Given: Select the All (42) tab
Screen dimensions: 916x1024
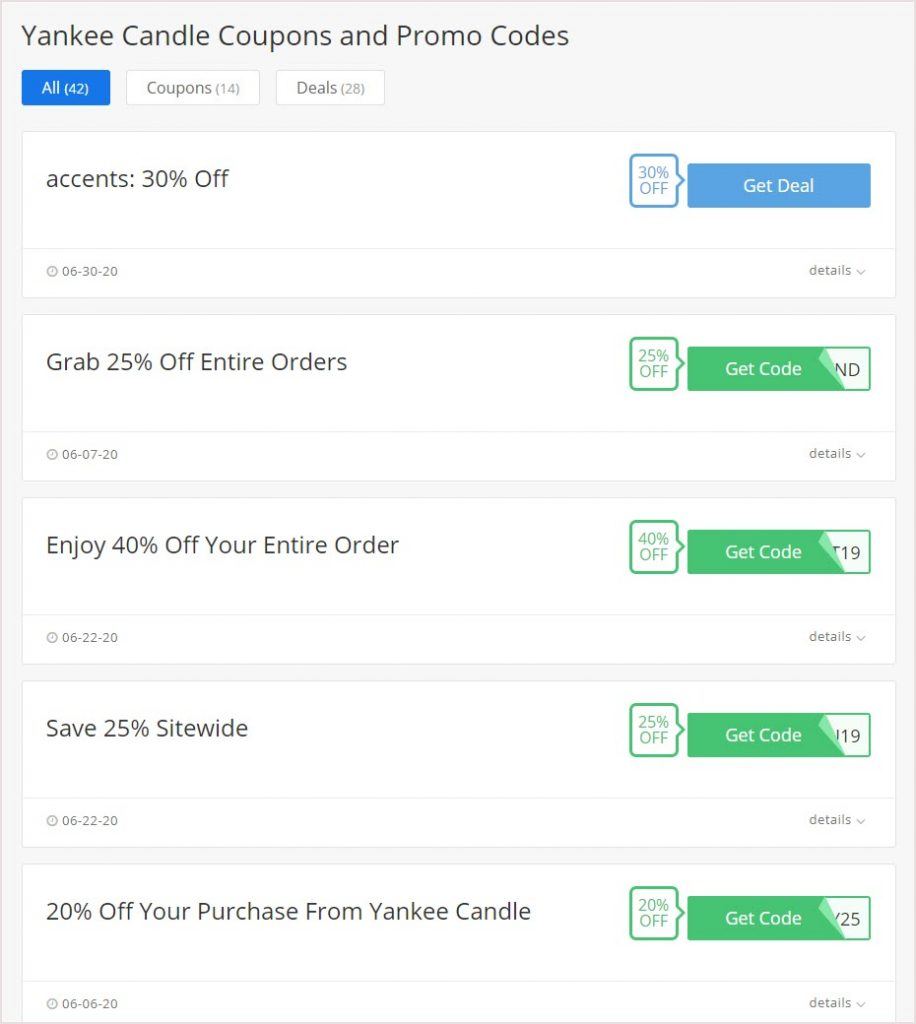Looking at the screenshot, I should (x=65, y=88).
